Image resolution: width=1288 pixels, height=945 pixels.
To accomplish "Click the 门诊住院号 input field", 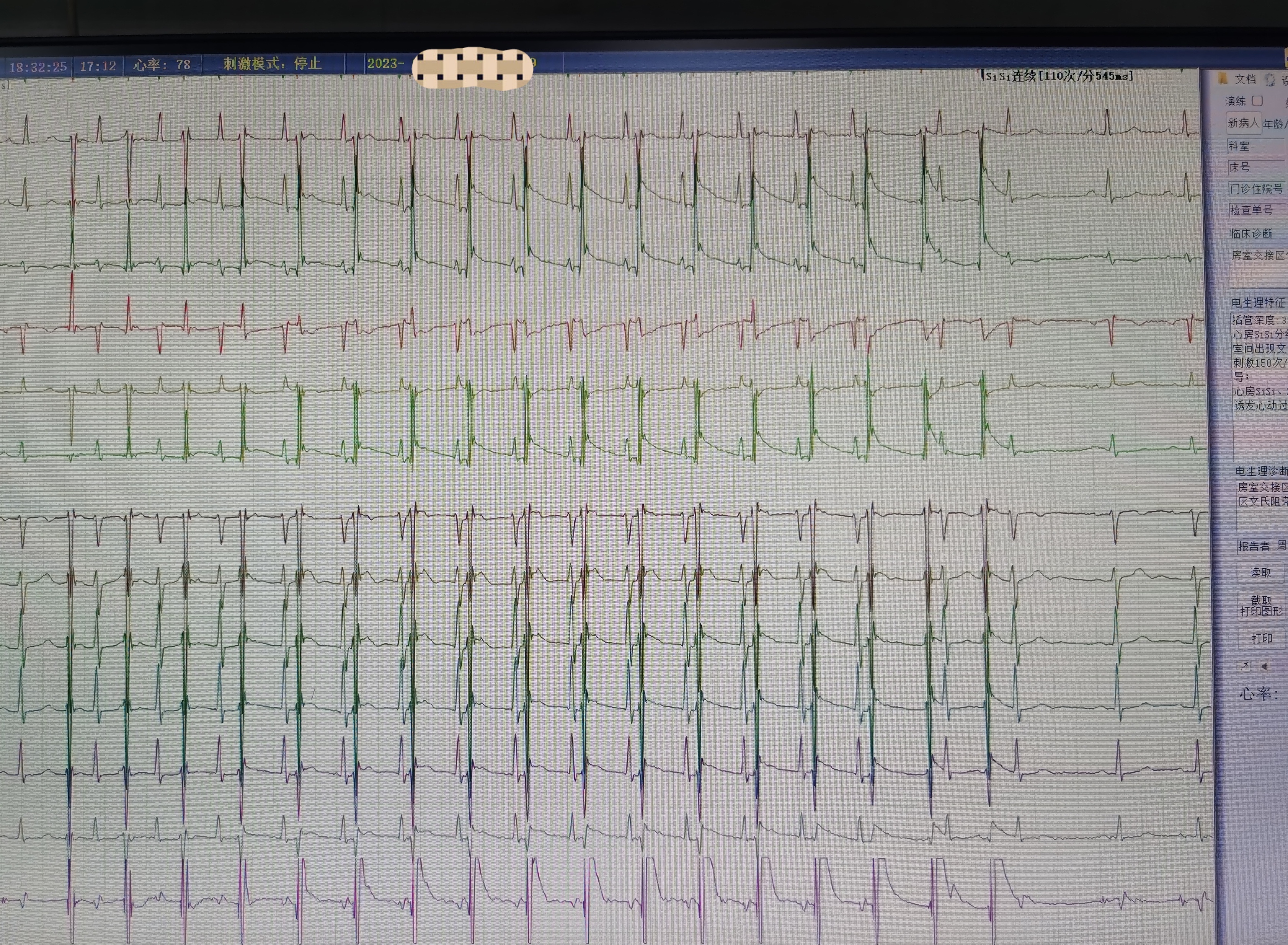I will [x=1258, y=189].
